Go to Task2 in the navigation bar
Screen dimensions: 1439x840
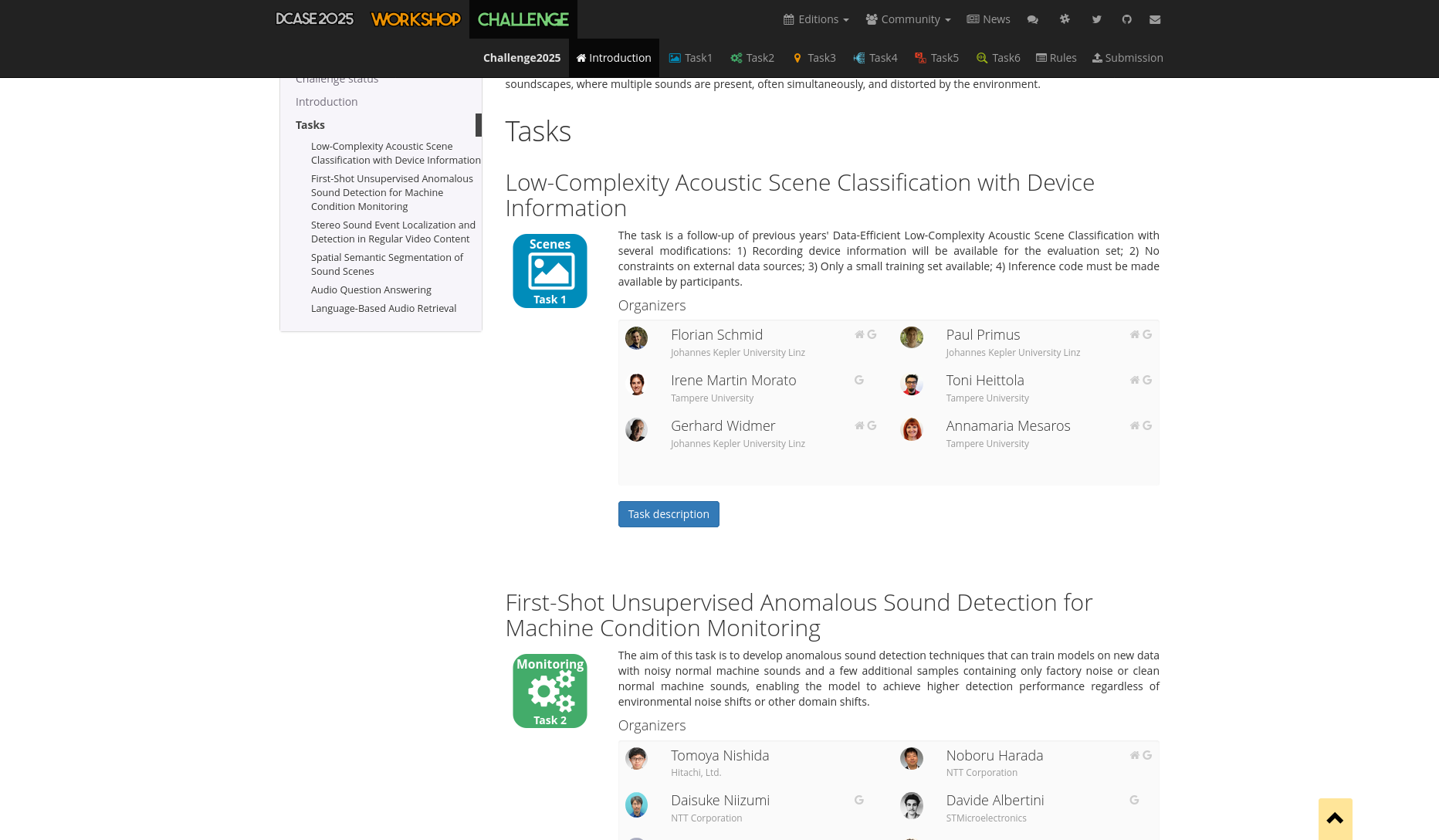[x=752, y=58]
